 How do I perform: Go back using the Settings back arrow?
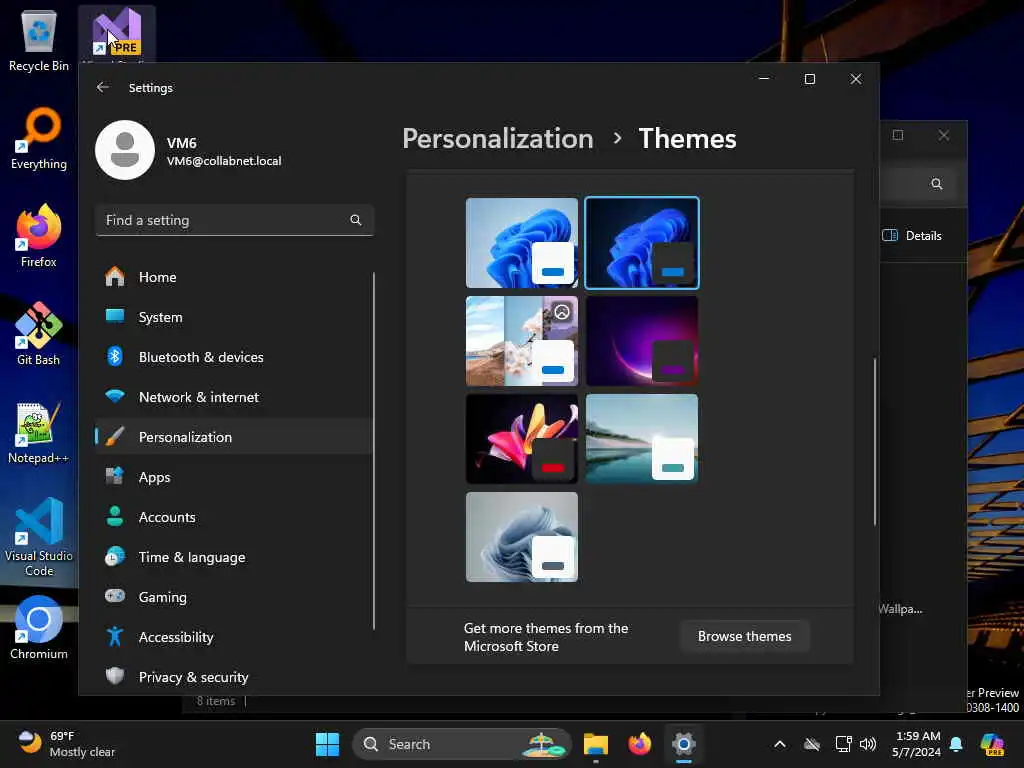[x=103, y=88]
